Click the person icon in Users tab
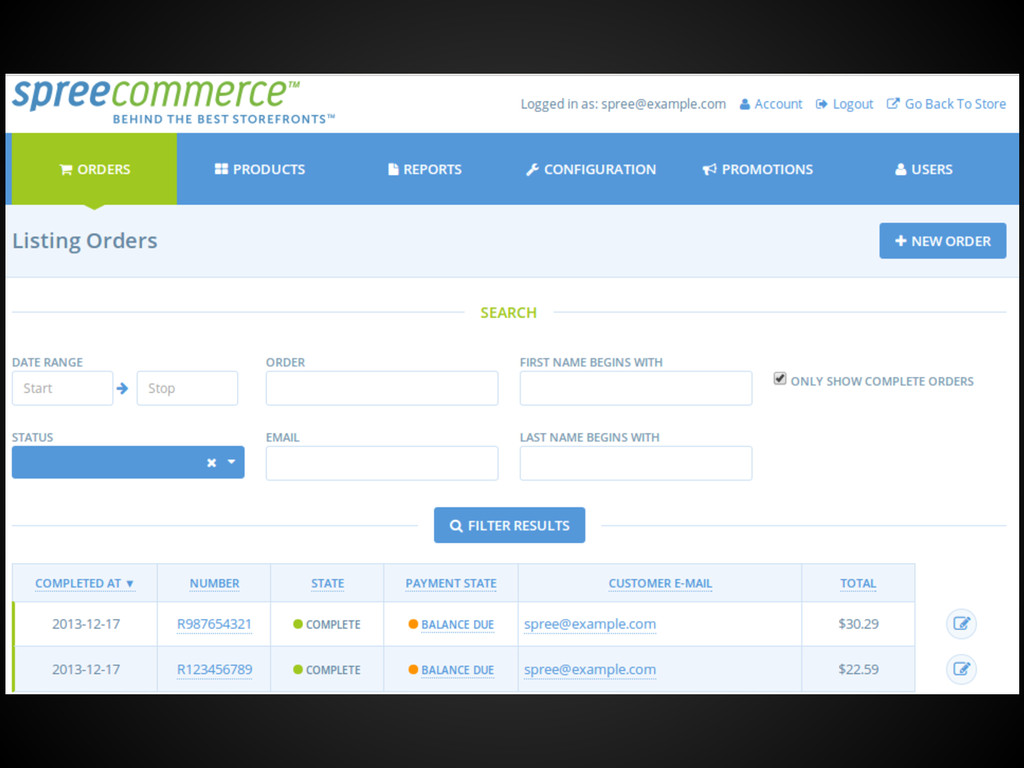This screenshot has width=1024, height=768. [x=901, y=170]
